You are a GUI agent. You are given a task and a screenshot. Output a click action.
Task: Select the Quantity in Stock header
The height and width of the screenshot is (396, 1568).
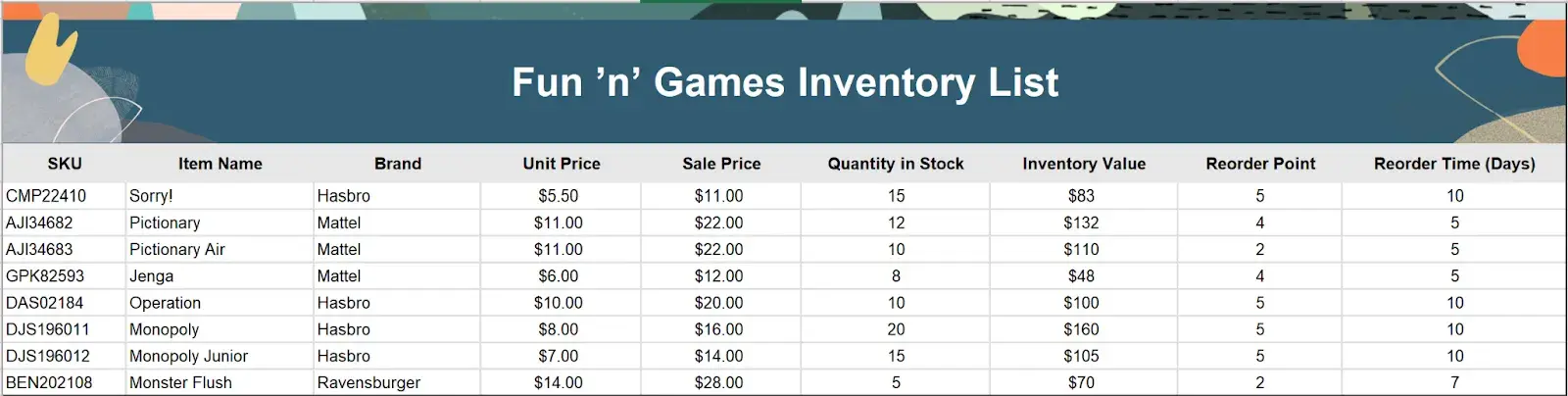[x=895, y=164]
